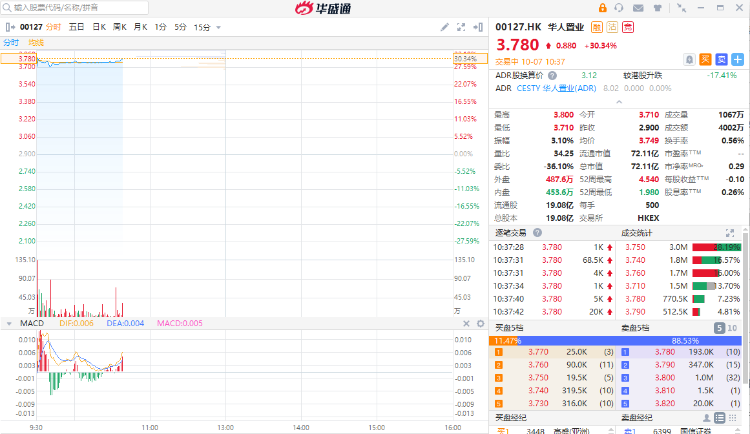Add stock to watchlist with plus icon
750x434 pixels.
click(738, 59)
